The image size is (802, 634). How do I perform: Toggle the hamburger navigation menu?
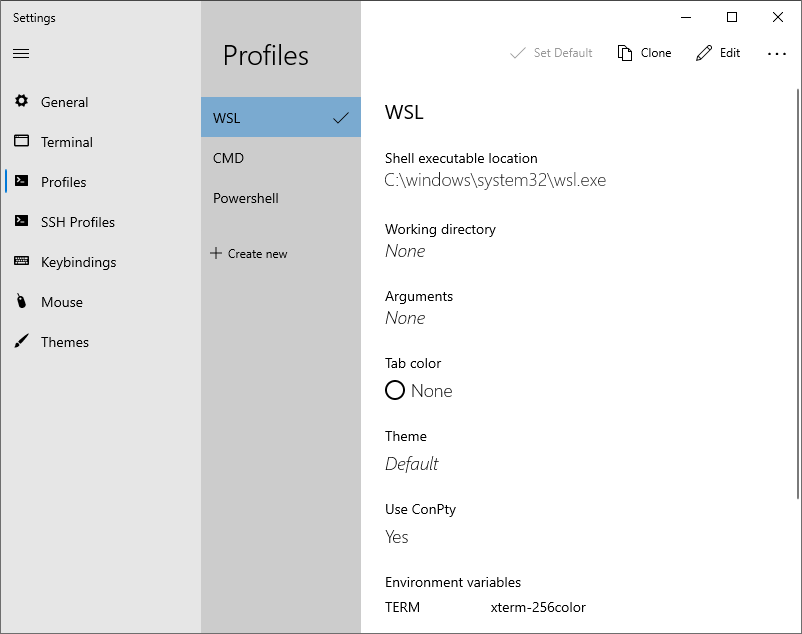pos(21,53)
